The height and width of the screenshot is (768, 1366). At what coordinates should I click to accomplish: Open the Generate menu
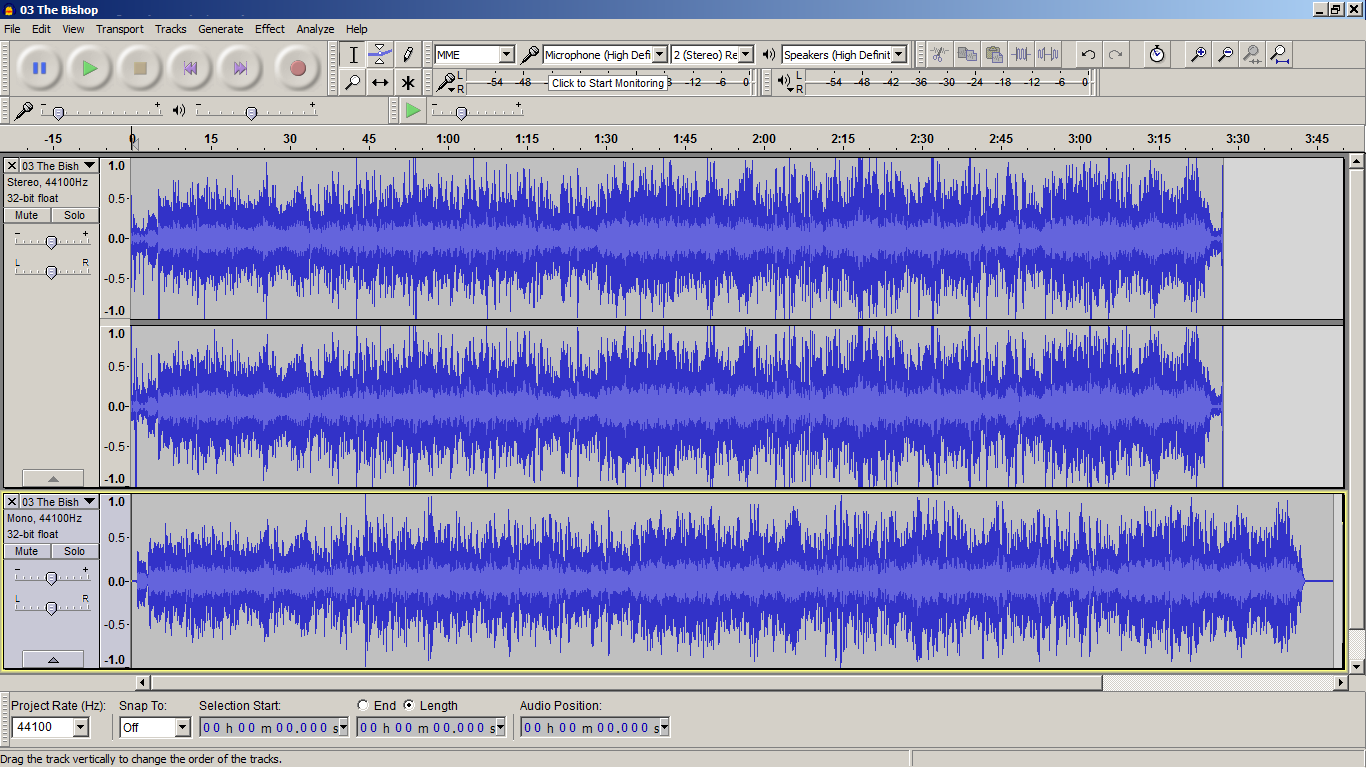[220, 29]
